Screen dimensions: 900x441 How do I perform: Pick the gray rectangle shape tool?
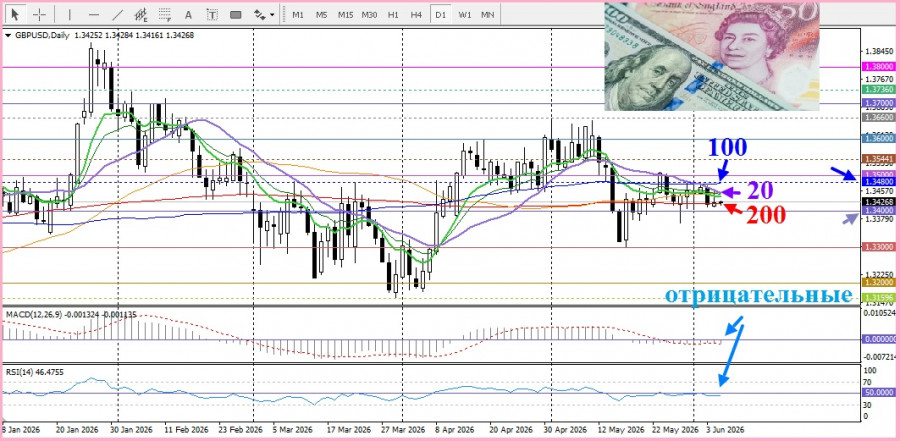[x=235, y=14]
